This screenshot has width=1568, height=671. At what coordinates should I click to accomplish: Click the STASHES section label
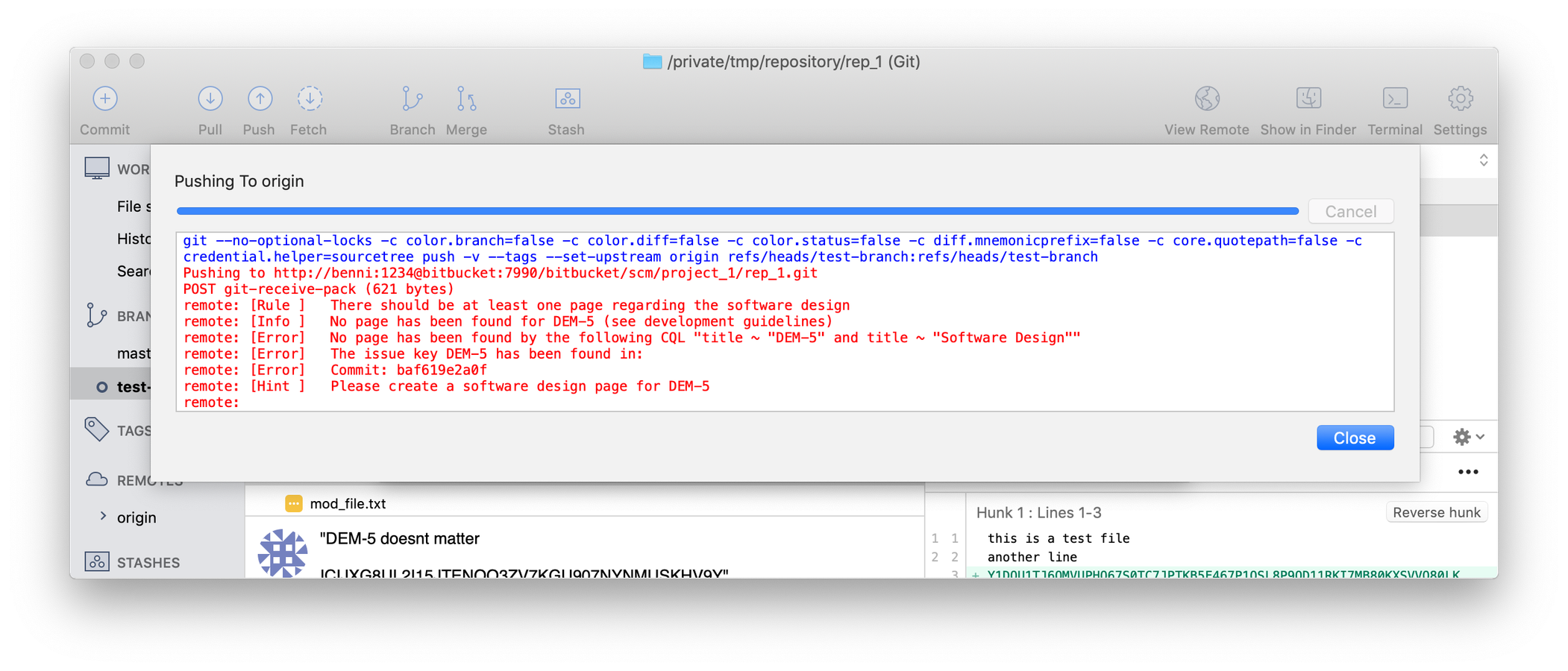point(148,563)
